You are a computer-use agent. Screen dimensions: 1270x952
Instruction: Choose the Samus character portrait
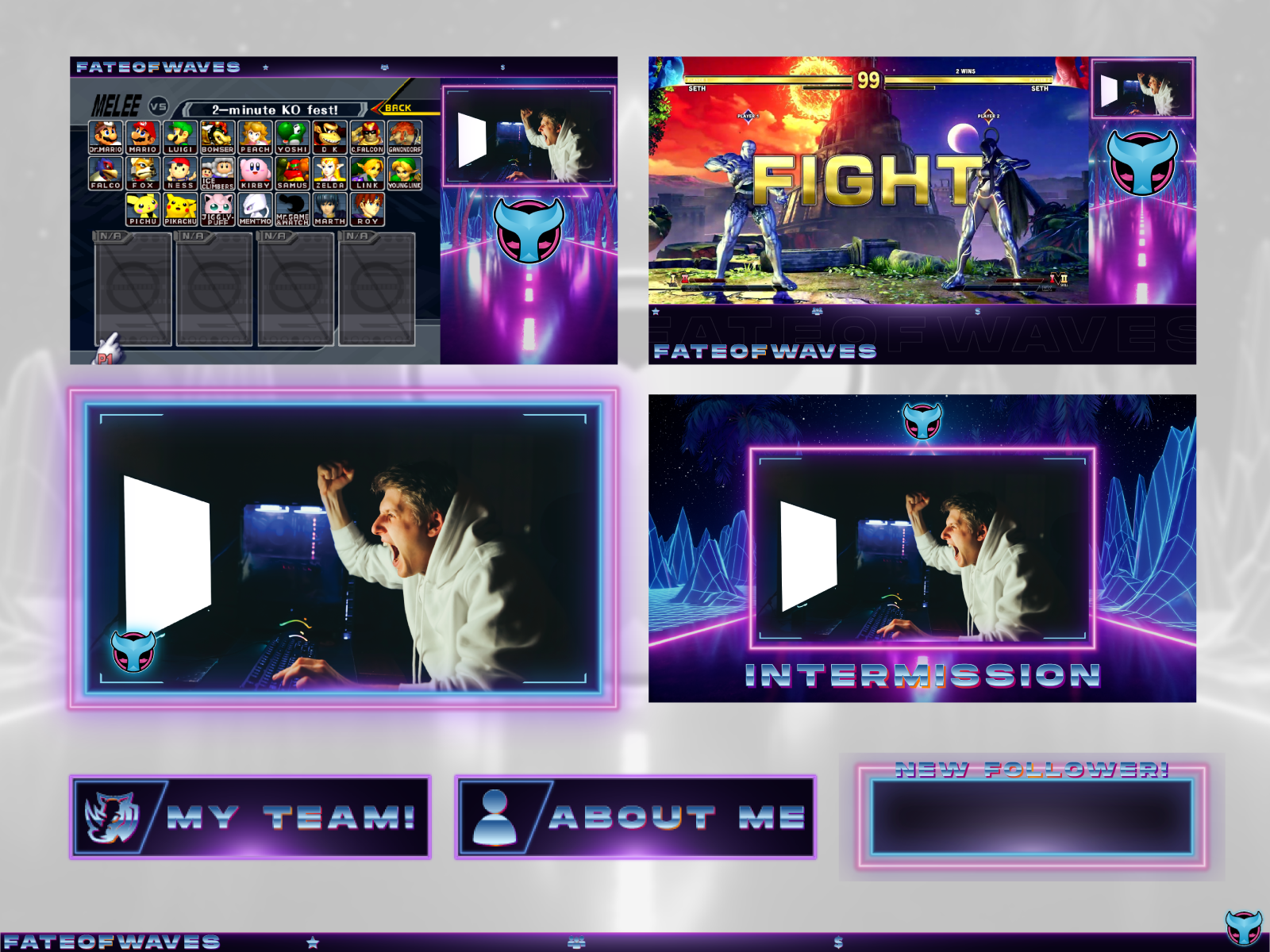(x=292, y=173)
